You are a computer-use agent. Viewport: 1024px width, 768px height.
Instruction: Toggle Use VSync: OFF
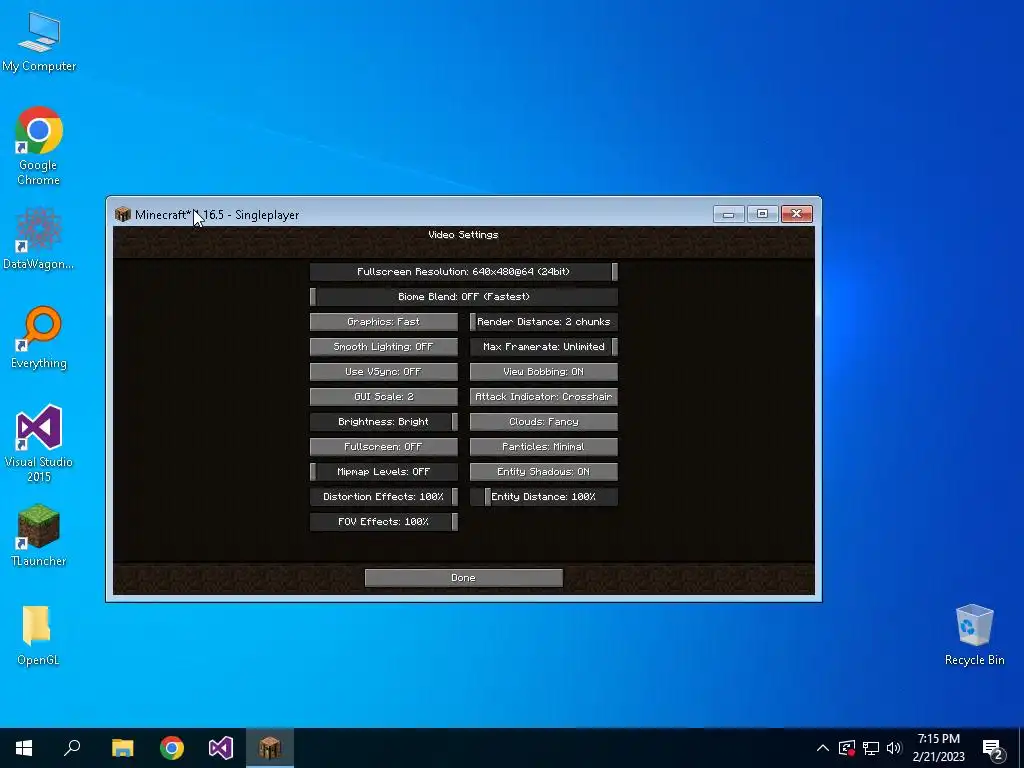point(383,372)
